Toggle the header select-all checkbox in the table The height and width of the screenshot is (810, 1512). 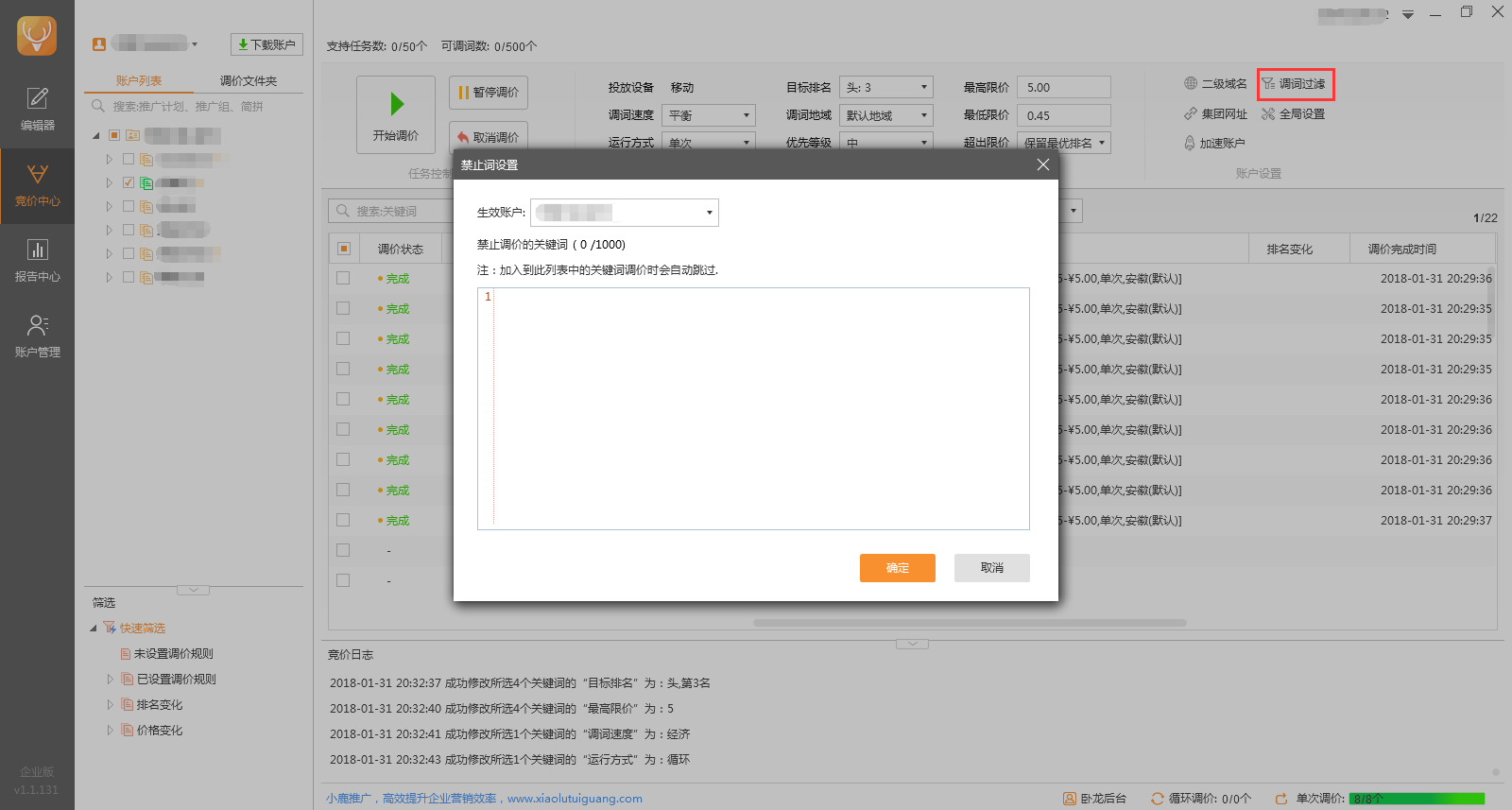(x=344, y=249)
